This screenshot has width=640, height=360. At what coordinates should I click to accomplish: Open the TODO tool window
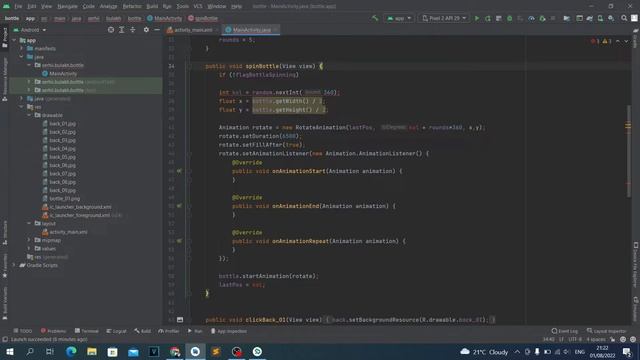point(22,331)
